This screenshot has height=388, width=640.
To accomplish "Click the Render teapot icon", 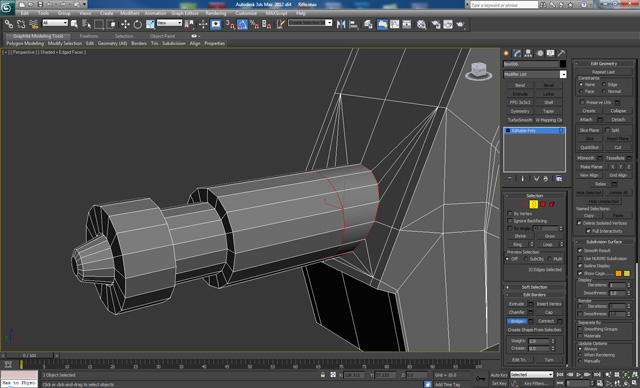I will [x=460, y=24].
